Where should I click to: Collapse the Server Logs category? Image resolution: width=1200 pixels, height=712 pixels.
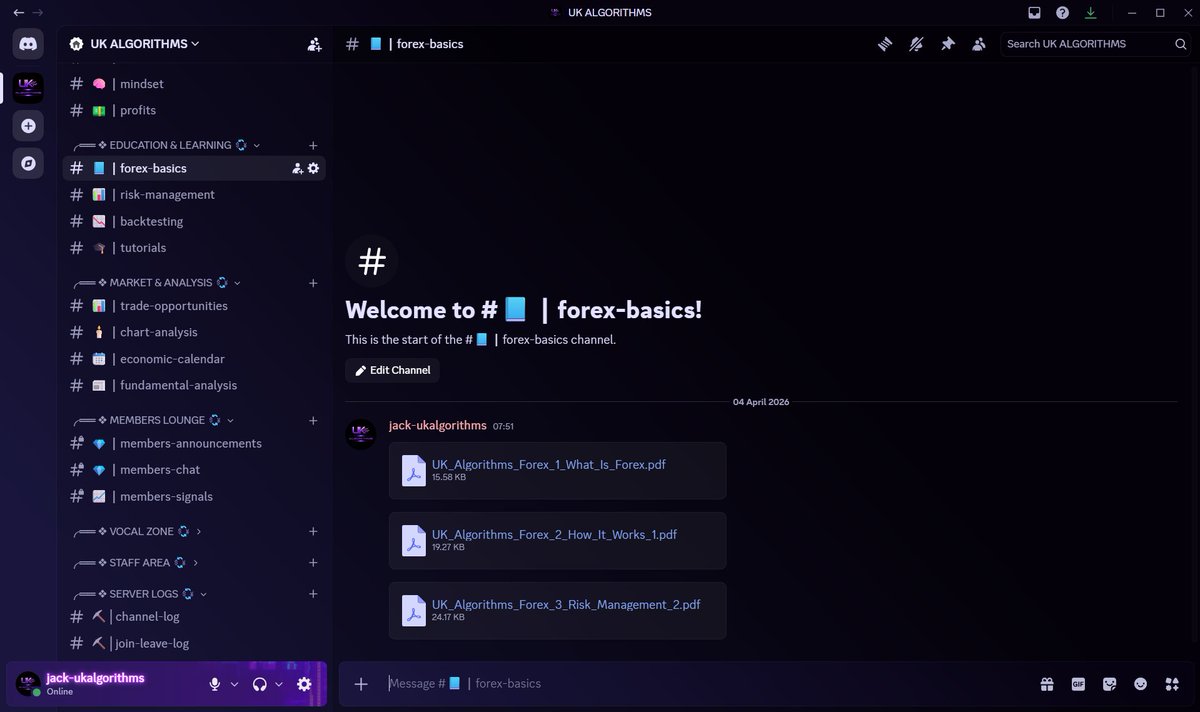pyautogui.click(x=141, y=594)
